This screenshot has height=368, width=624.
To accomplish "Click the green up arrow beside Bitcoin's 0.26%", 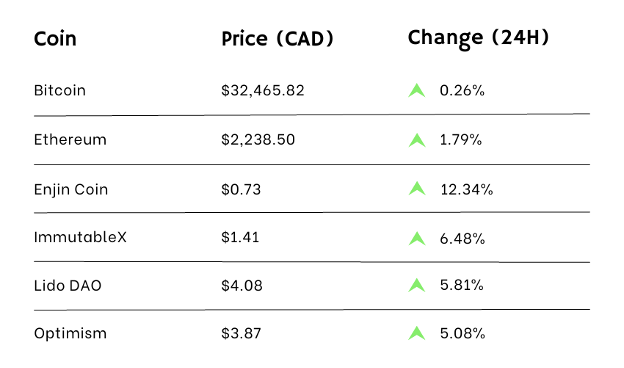I will pos(417,91).
